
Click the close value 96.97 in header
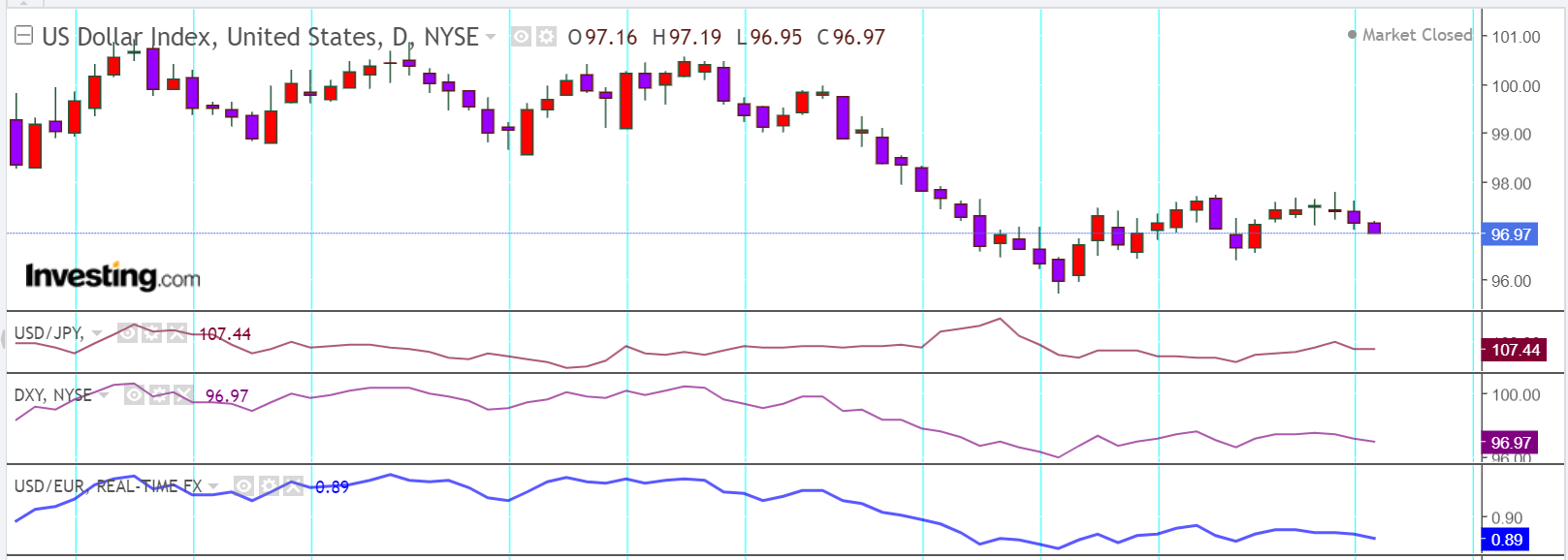(x=859, y=37)
